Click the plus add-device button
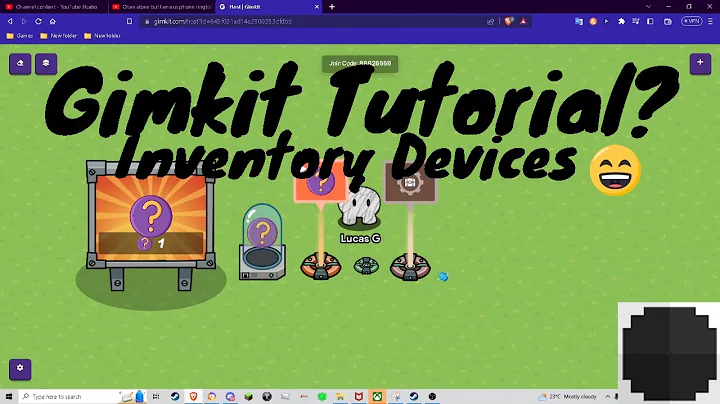 [x=700, y=63]
